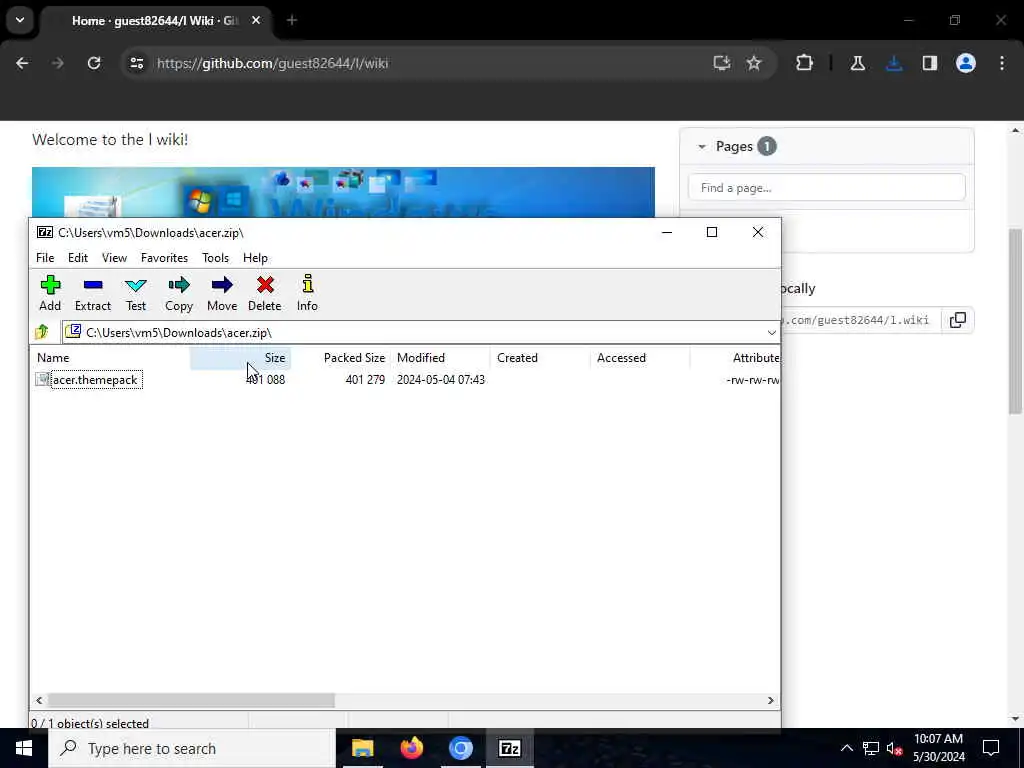Copy the wiki clone URL in browser
Image resolution: width=1024 pixels, height=768 pixels.
[957, 320]
